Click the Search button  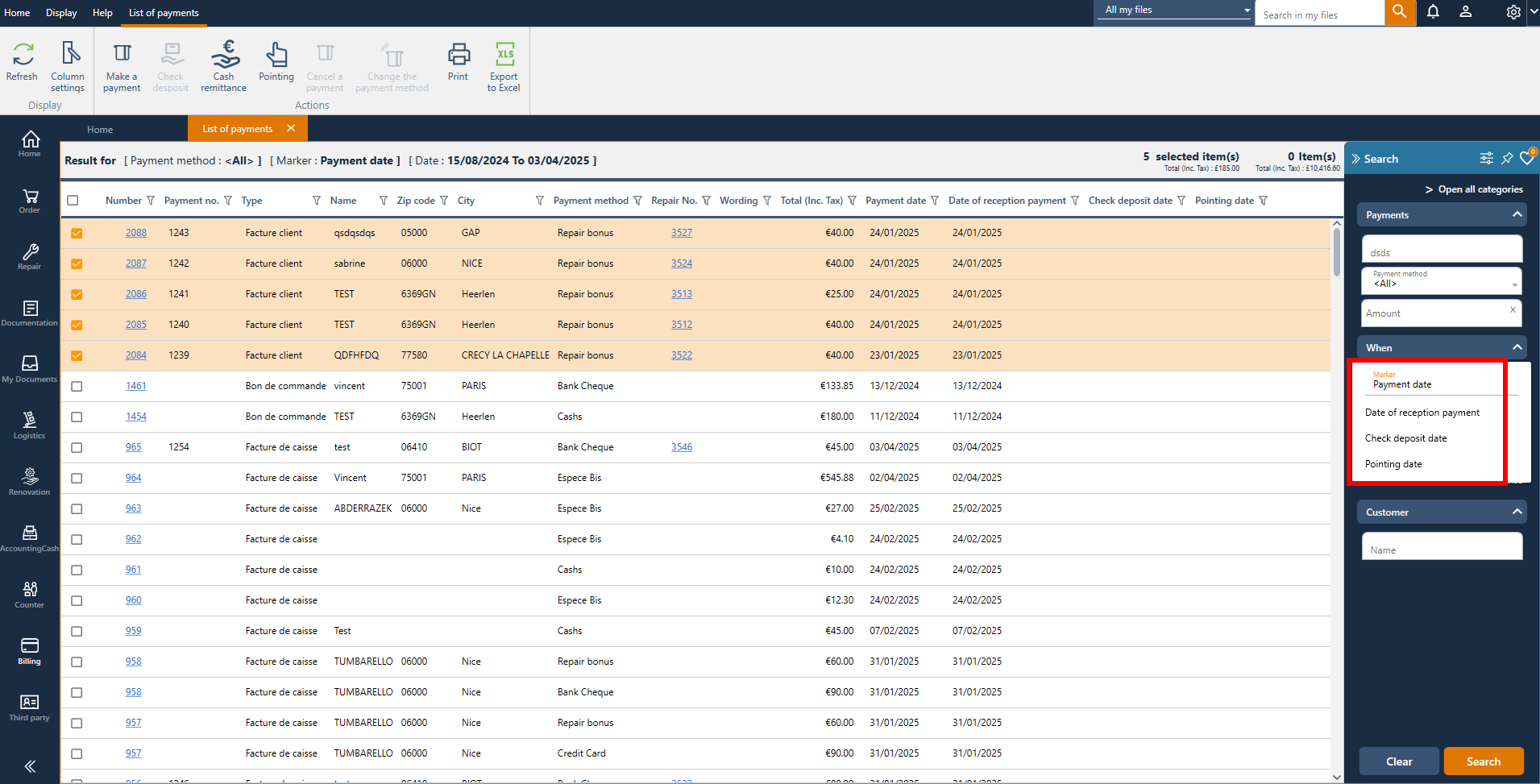coord(1483,761)
